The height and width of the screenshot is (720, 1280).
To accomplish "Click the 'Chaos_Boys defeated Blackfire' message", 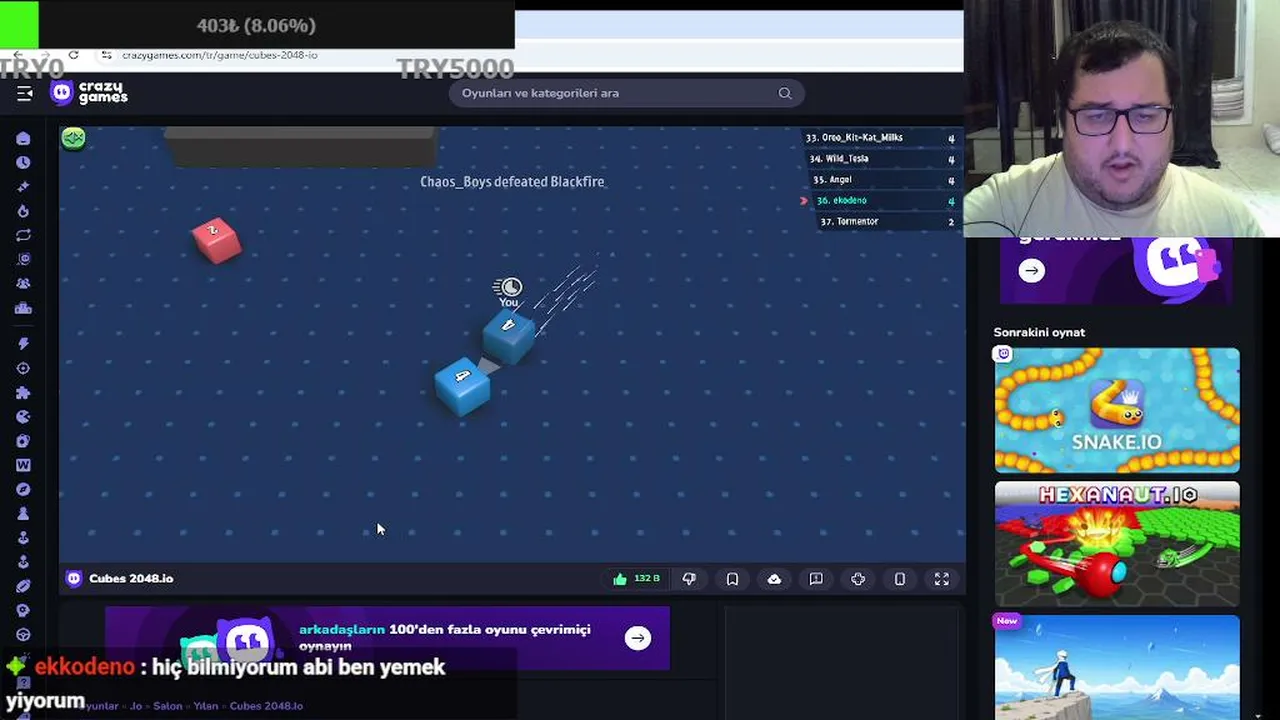I will pos(512,182).
